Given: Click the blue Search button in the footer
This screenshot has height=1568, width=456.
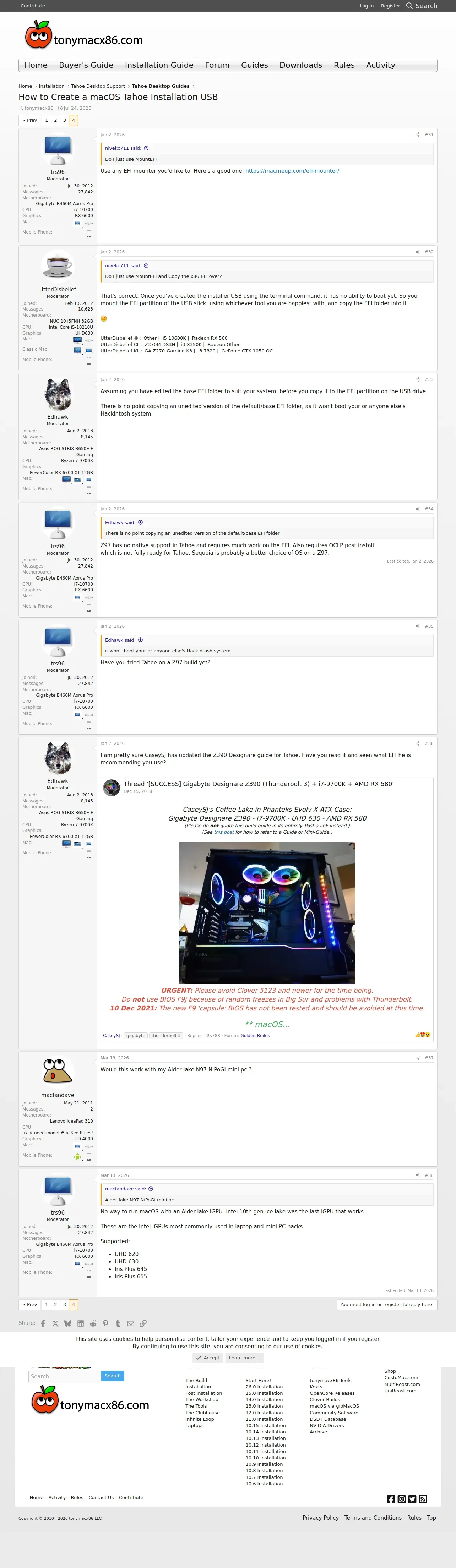Looking at the screenshot, I should point(113,1376).
